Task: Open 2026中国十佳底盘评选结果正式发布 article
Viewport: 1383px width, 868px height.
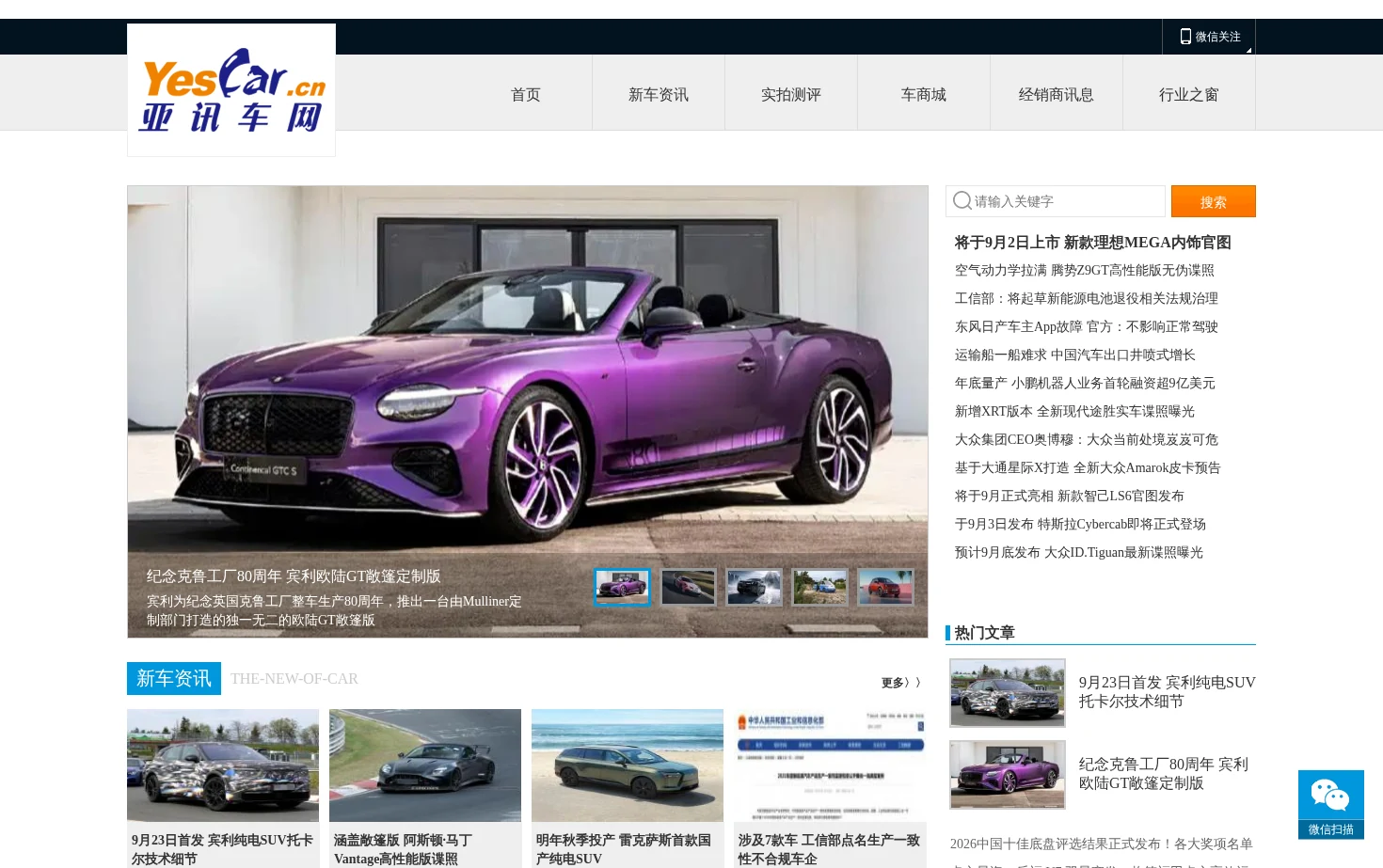Action: click(1102, 844)
